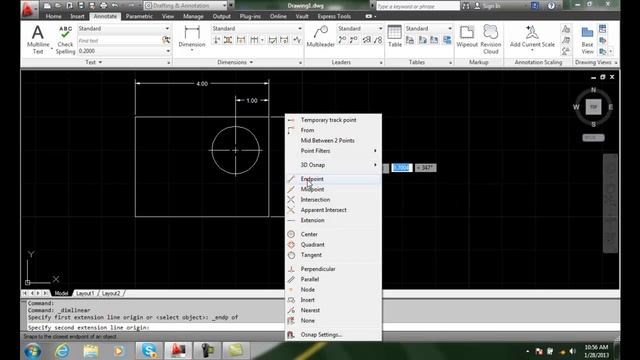Screen dimensions: 640x360
Task: Open the AutoCAD application menu button
Action: point(28,9)
